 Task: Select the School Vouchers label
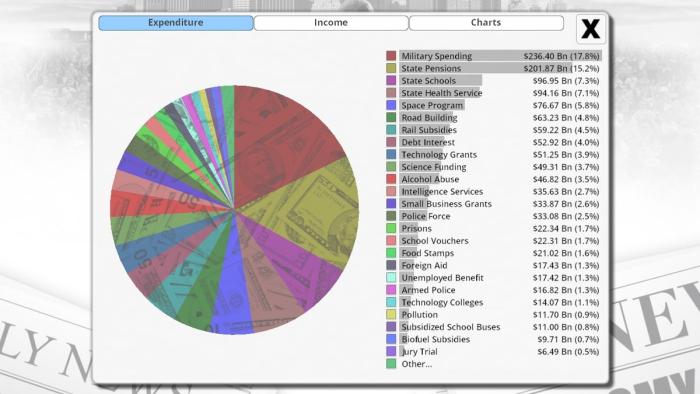click(435, 241)
